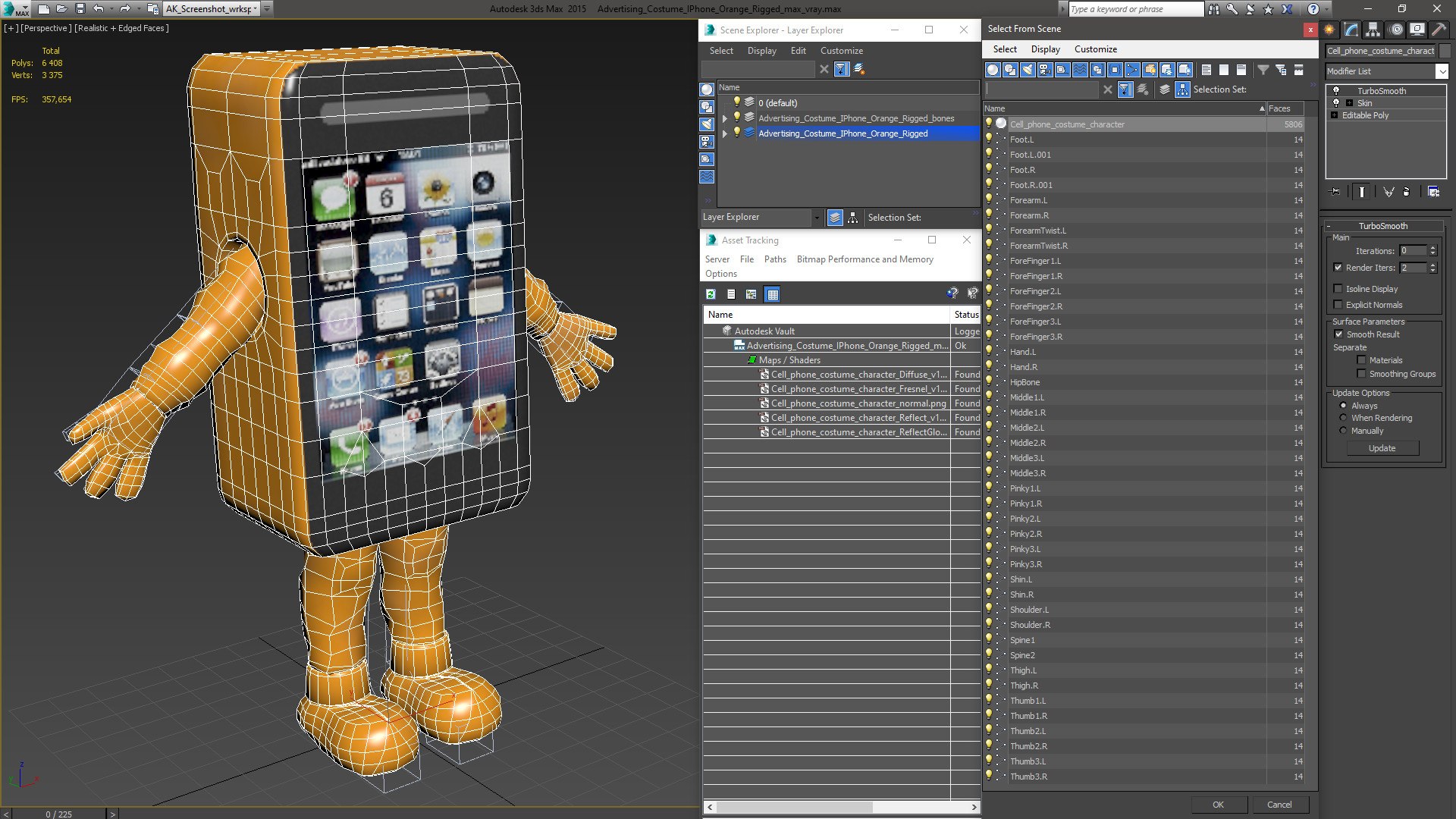Image resolution: width=1456 pixels, height=819 pixels.
Task: Click Refresh icon in Asset Tracking toolbar
Action: tap(711, 294)
